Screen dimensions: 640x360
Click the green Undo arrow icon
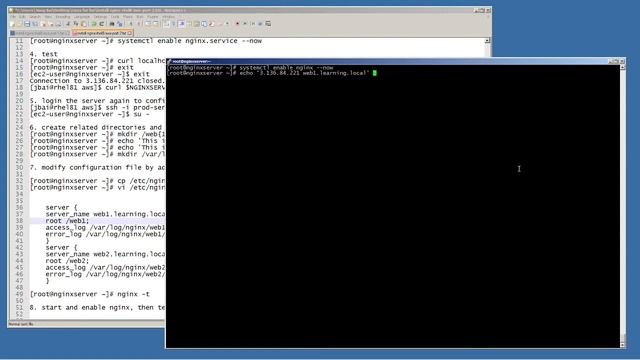click(93, 24)
